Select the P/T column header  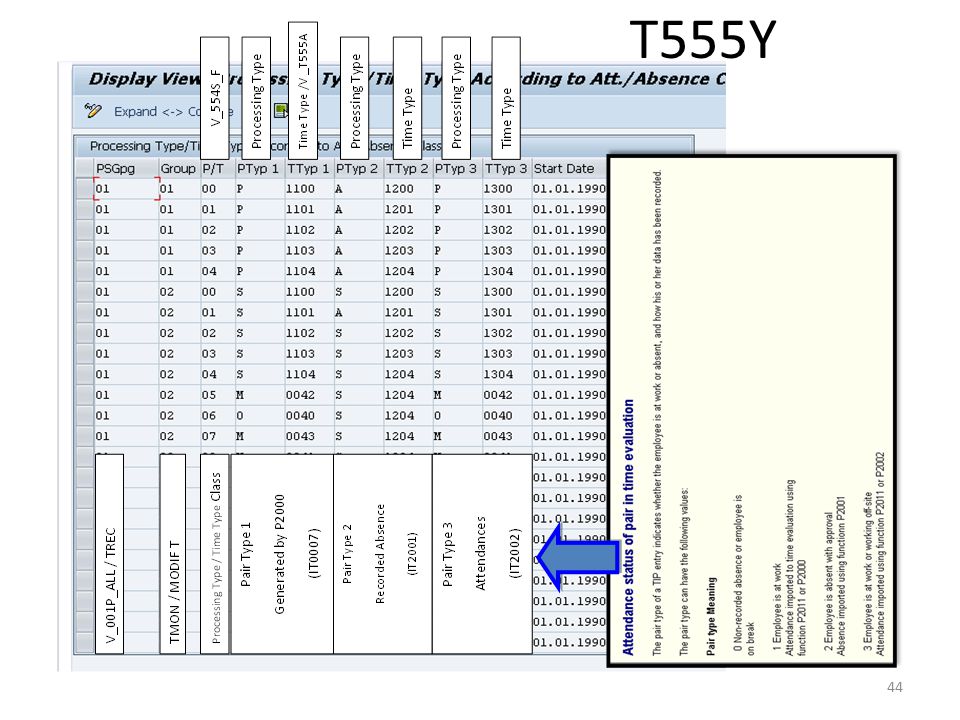tap(217, 168)
